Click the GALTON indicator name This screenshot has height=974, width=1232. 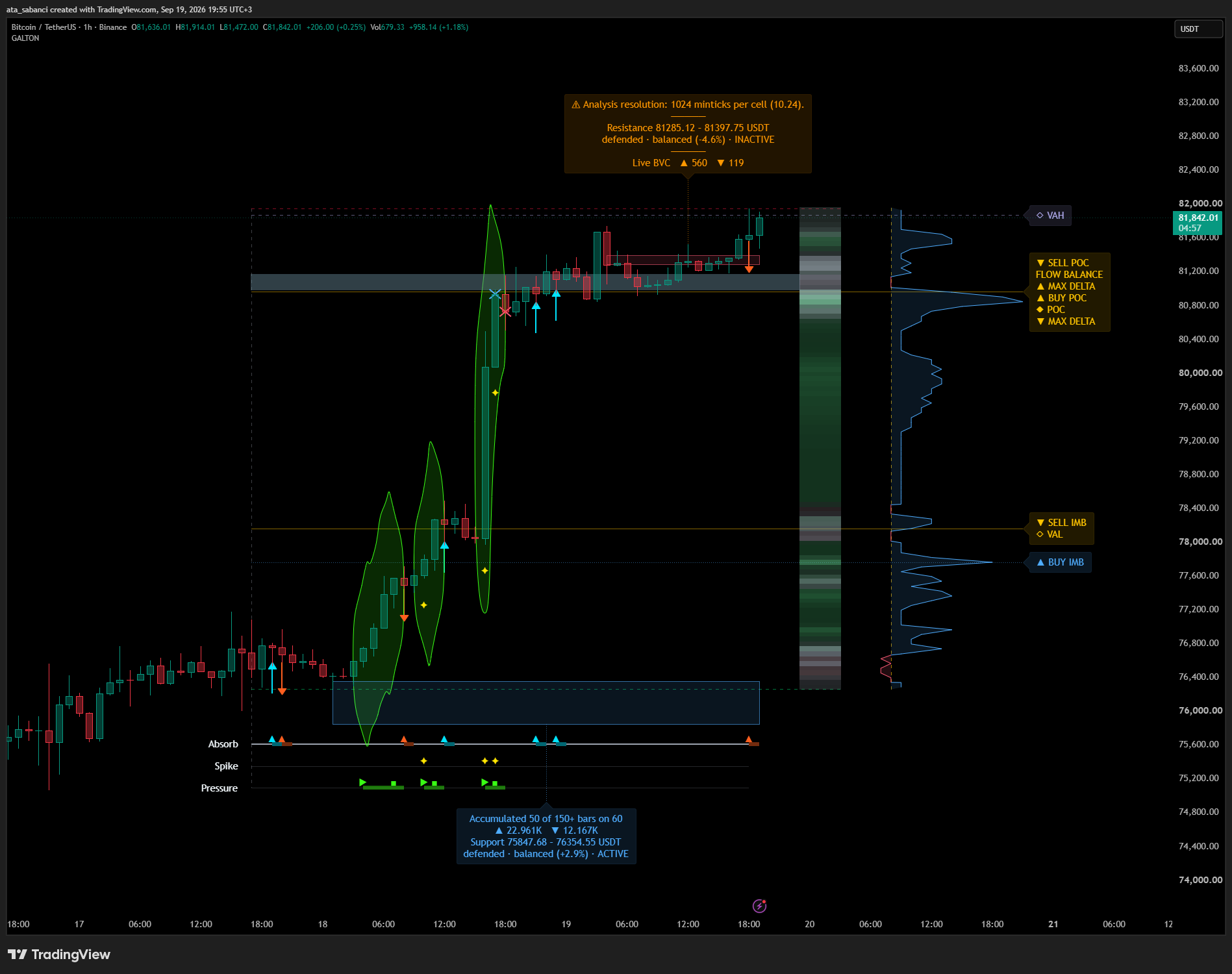tap(25, 38)
